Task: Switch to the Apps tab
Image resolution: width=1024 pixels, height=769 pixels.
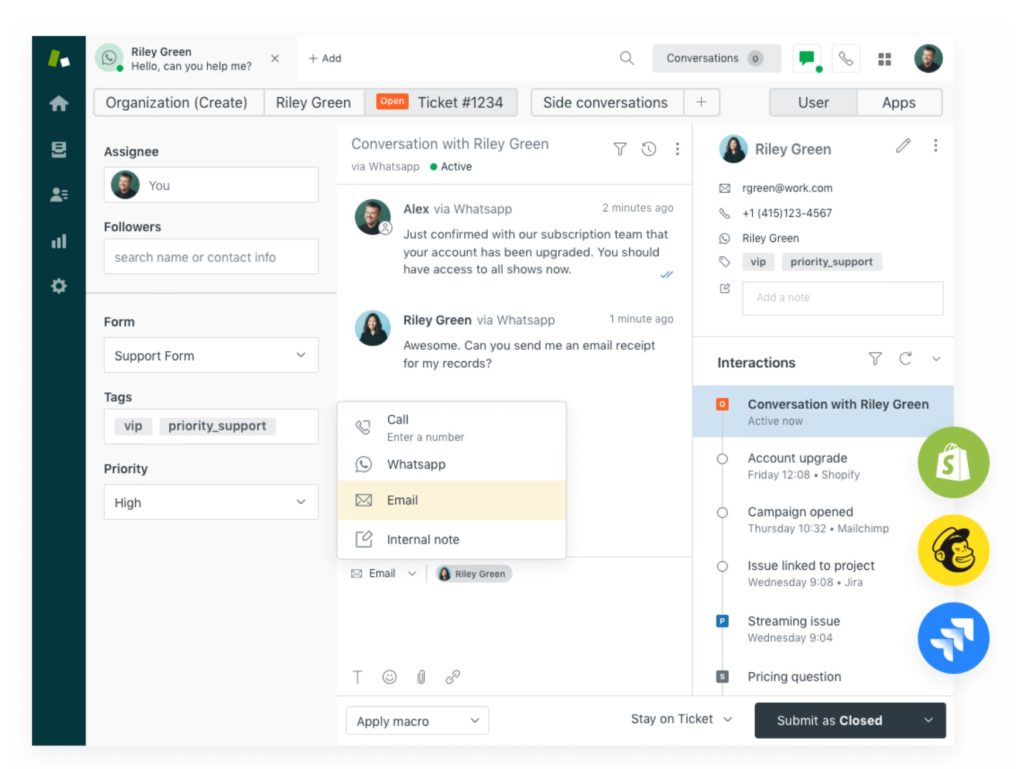Action: point(898,102)
